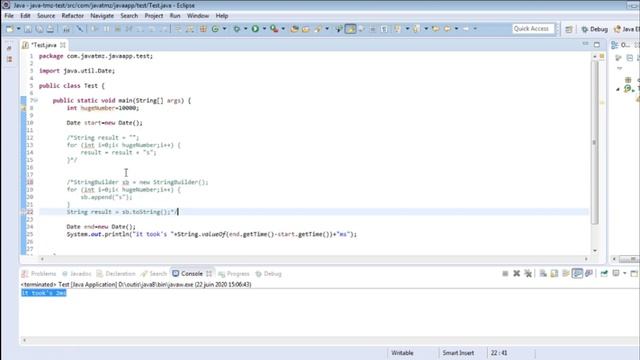Minimize the editor area

pyautogui.click(x=585, y=44)
